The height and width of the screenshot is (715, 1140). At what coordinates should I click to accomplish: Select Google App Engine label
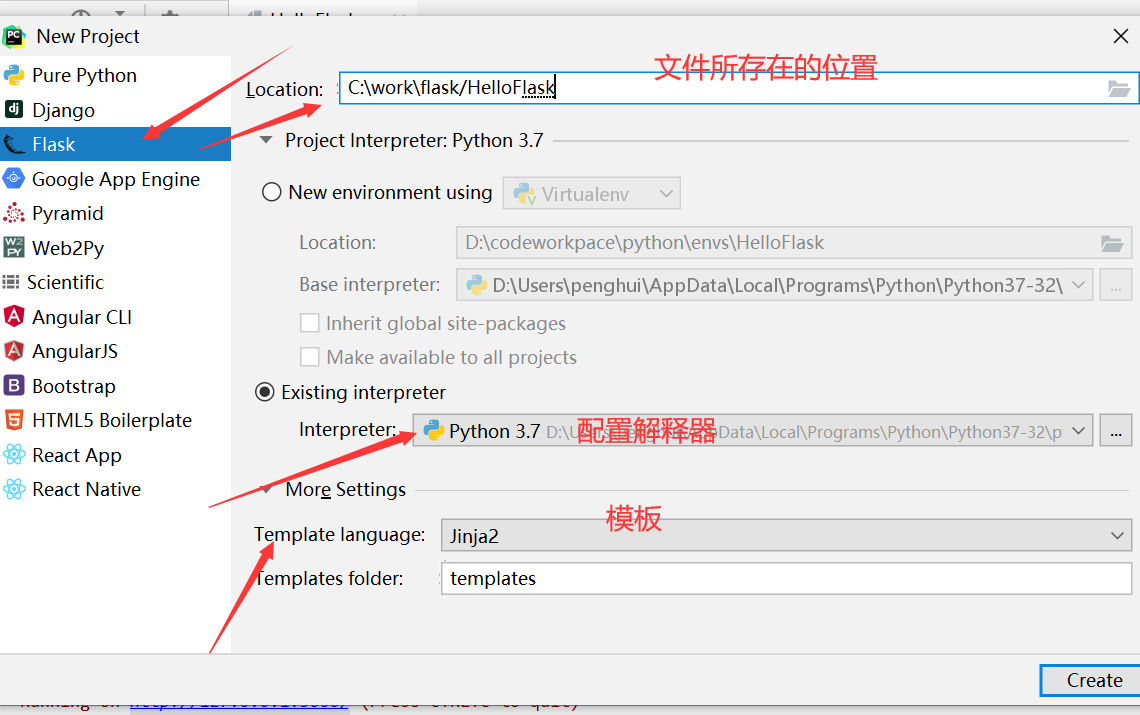[116, 179]
